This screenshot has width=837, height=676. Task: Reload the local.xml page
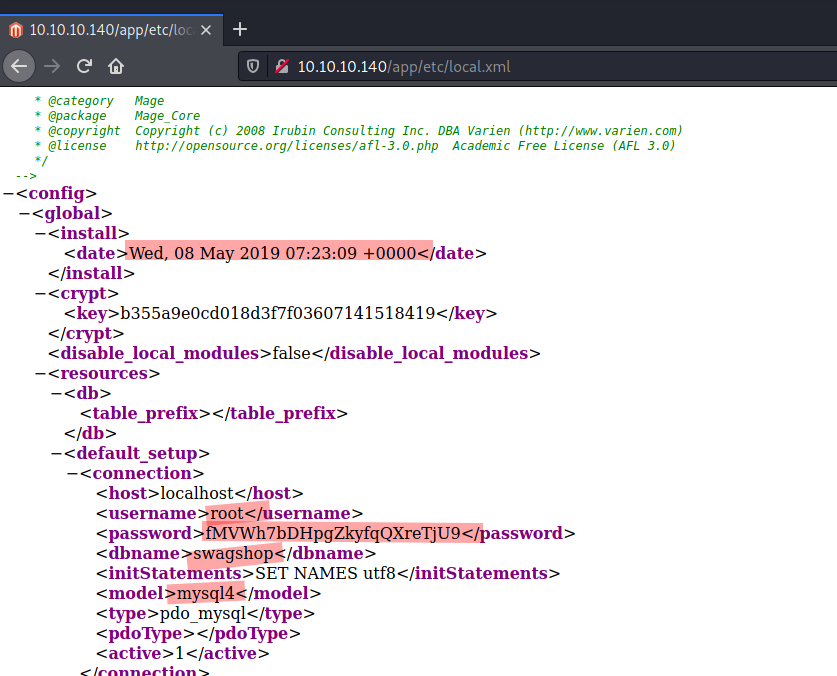(85, 66)
